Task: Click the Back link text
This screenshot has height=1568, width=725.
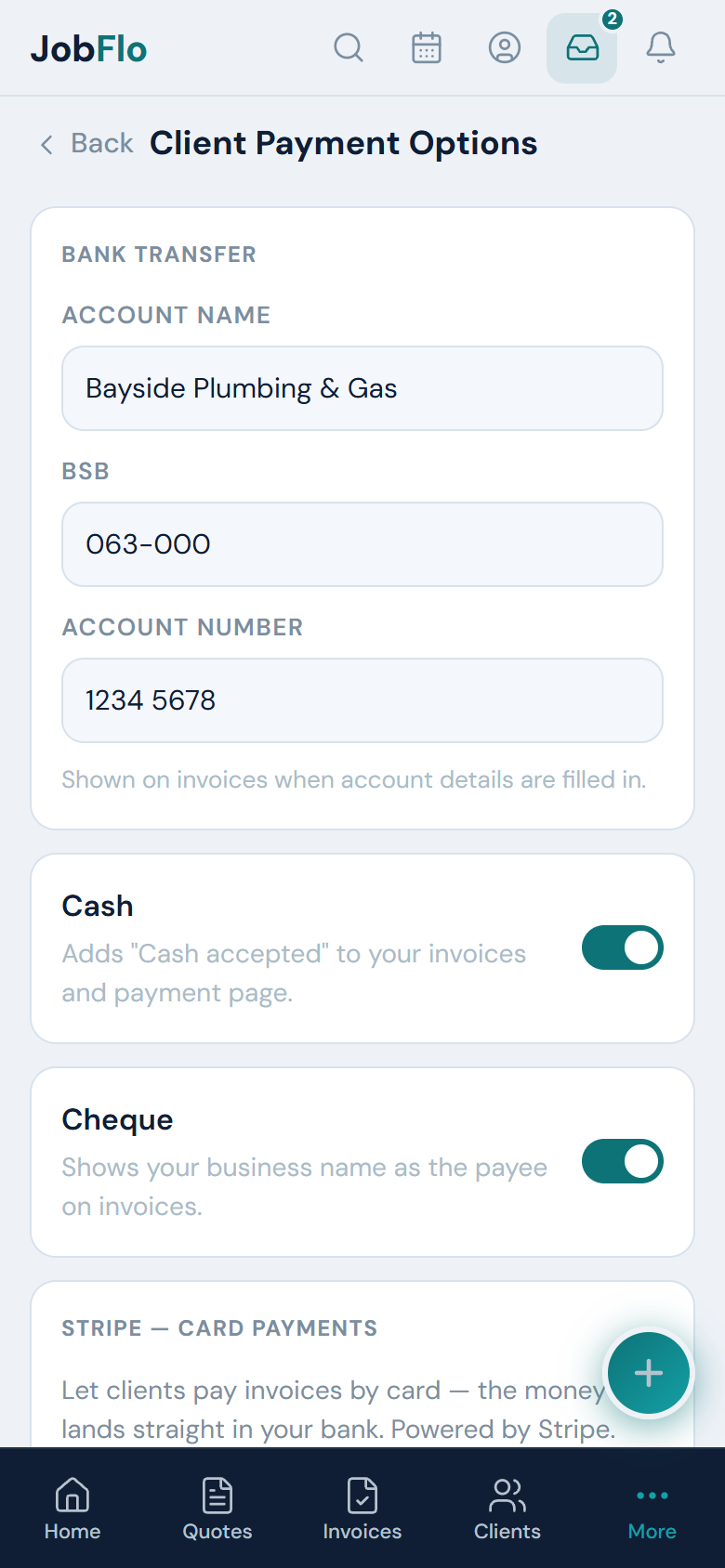Action: (102, 143)
